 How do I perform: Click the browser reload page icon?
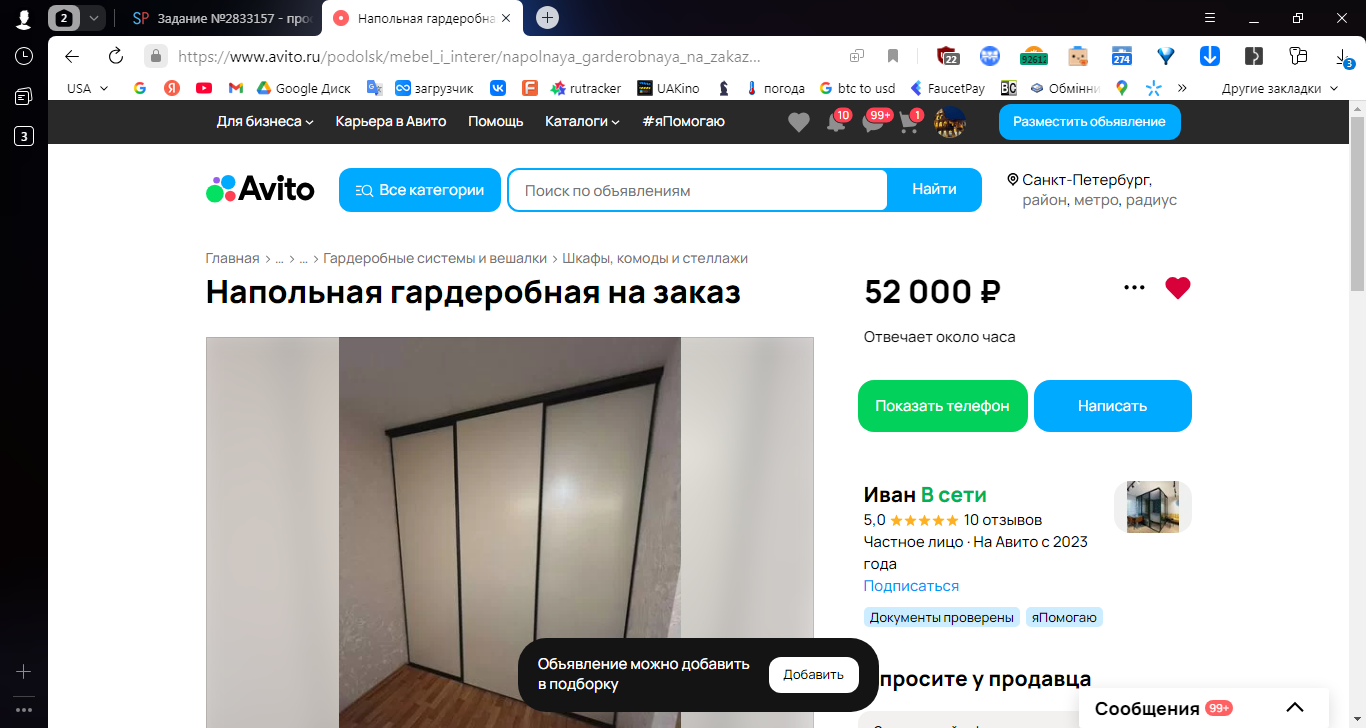point(115,56)
